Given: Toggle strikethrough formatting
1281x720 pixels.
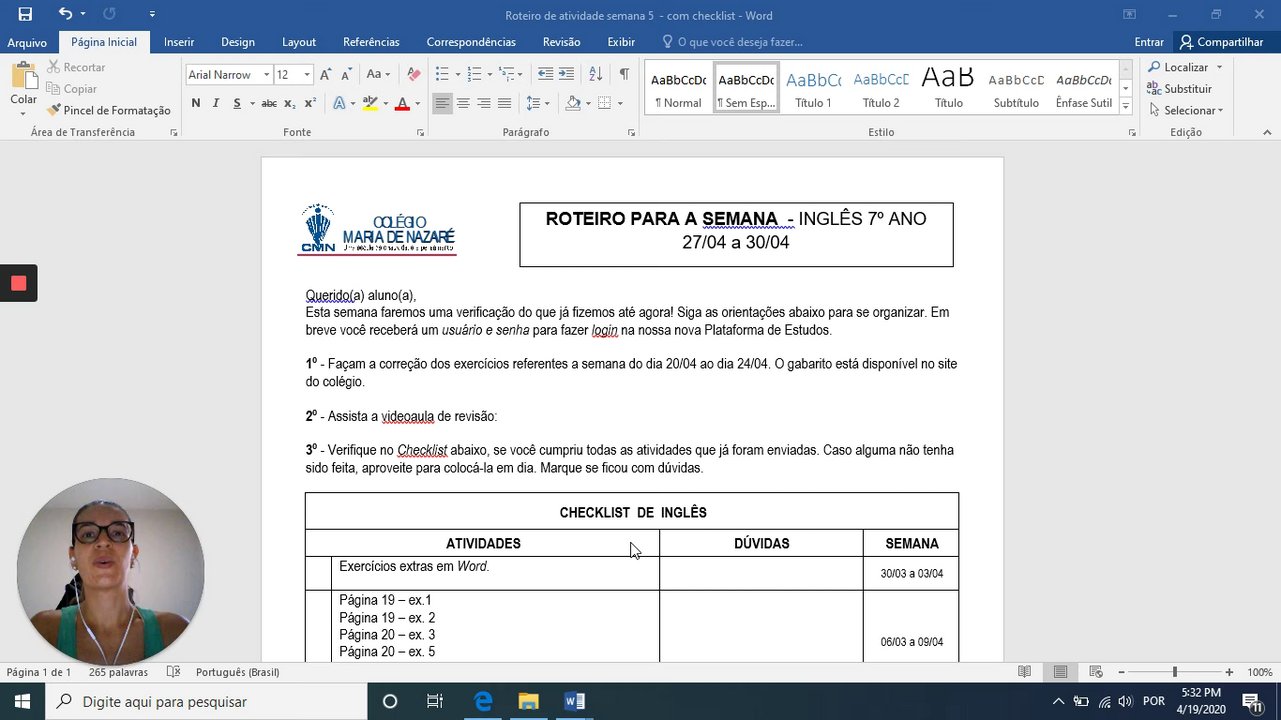Looking at the screenshot, I should coord(269,103).
